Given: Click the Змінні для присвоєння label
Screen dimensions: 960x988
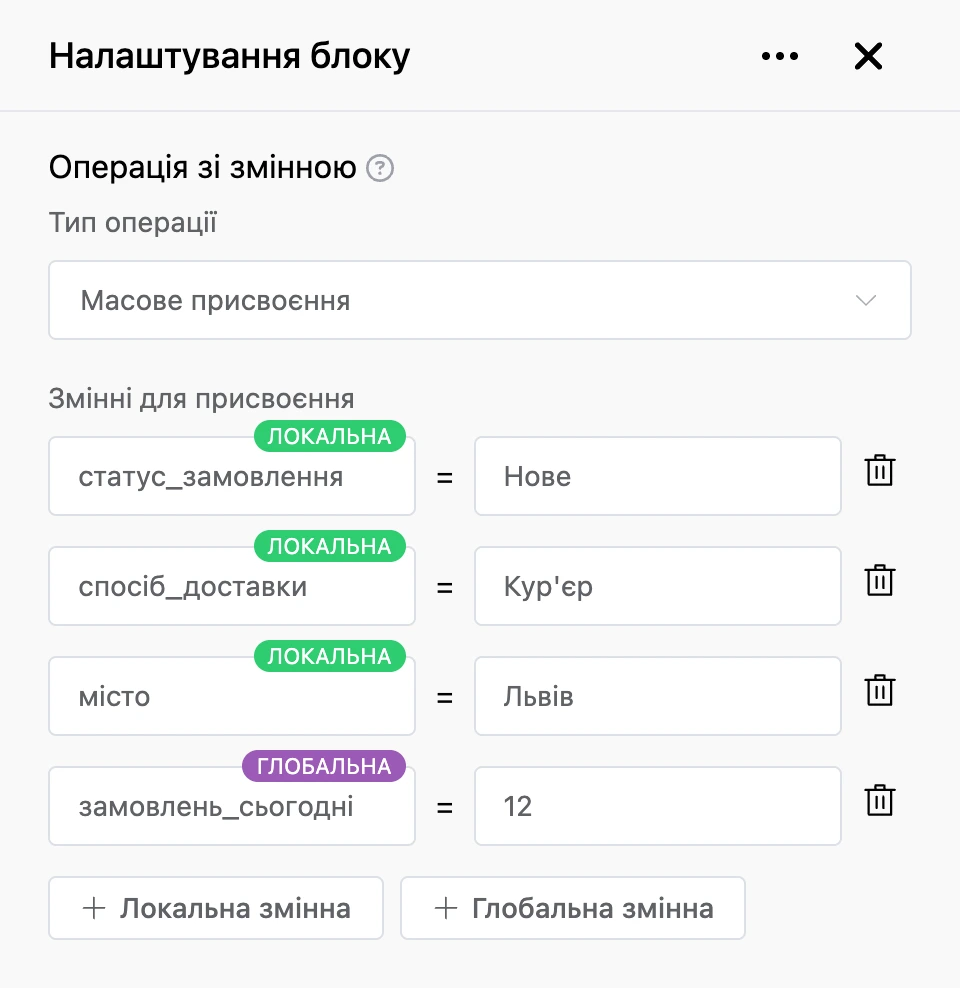Looking at the screenshot, I should coord(202,399).
